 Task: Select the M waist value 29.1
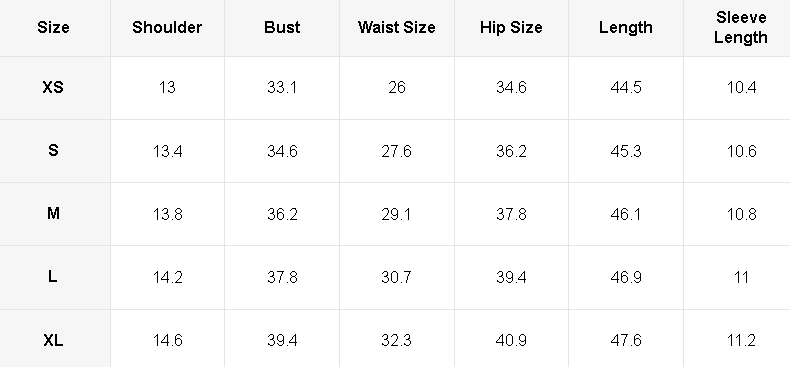click(x=397, y=214)
